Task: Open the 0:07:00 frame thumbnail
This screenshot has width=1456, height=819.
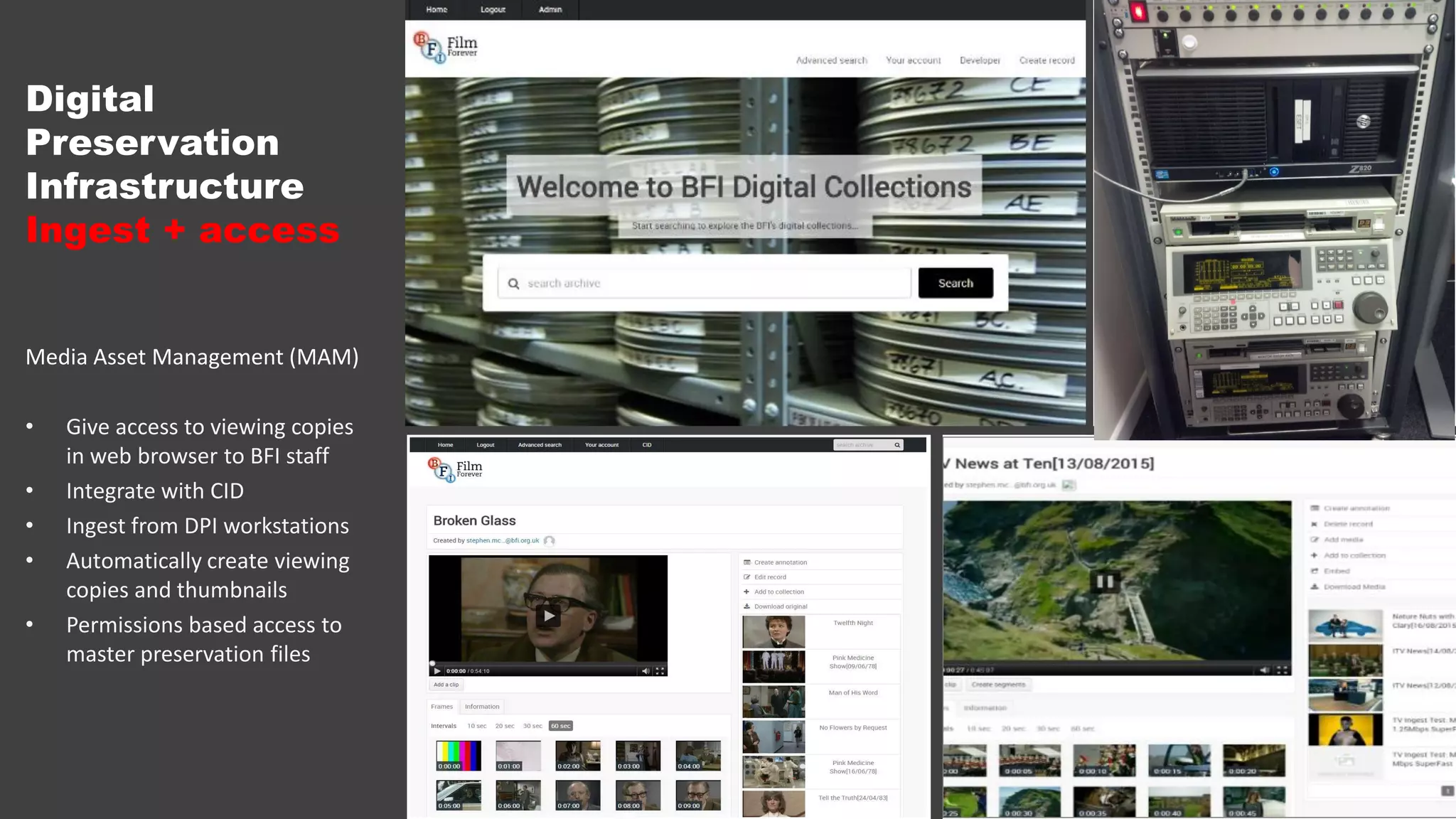Action: tap(578, 796)
